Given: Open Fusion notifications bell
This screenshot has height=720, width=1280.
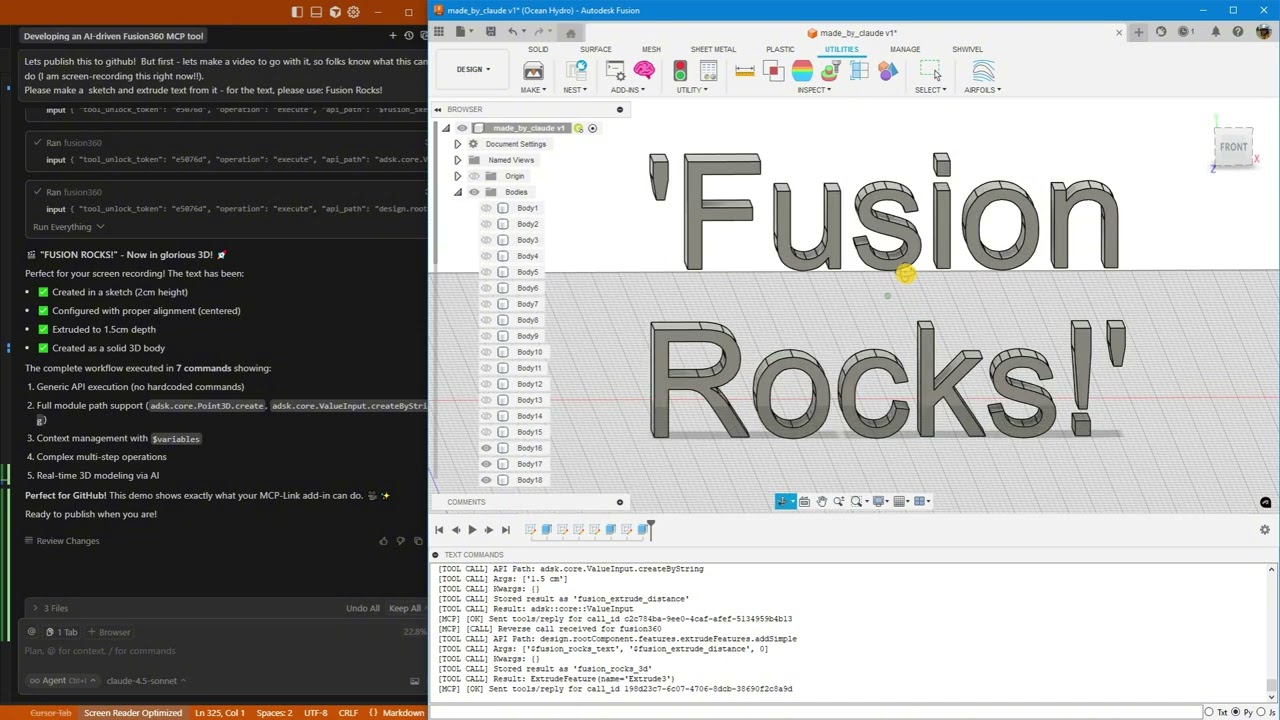Looking at the screenshot, I should 1216,32.
